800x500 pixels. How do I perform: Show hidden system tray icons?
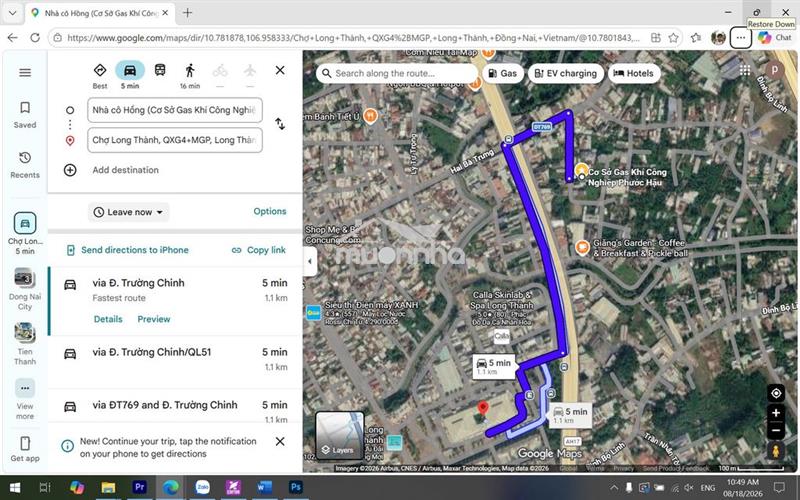click(614, 488)
